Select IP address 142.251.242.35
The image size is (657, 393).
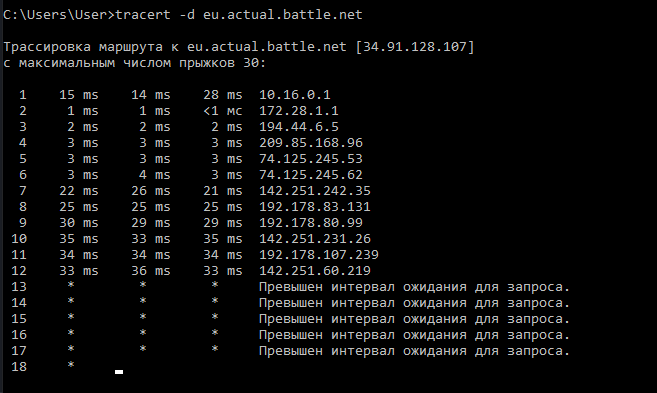(315, 191)
